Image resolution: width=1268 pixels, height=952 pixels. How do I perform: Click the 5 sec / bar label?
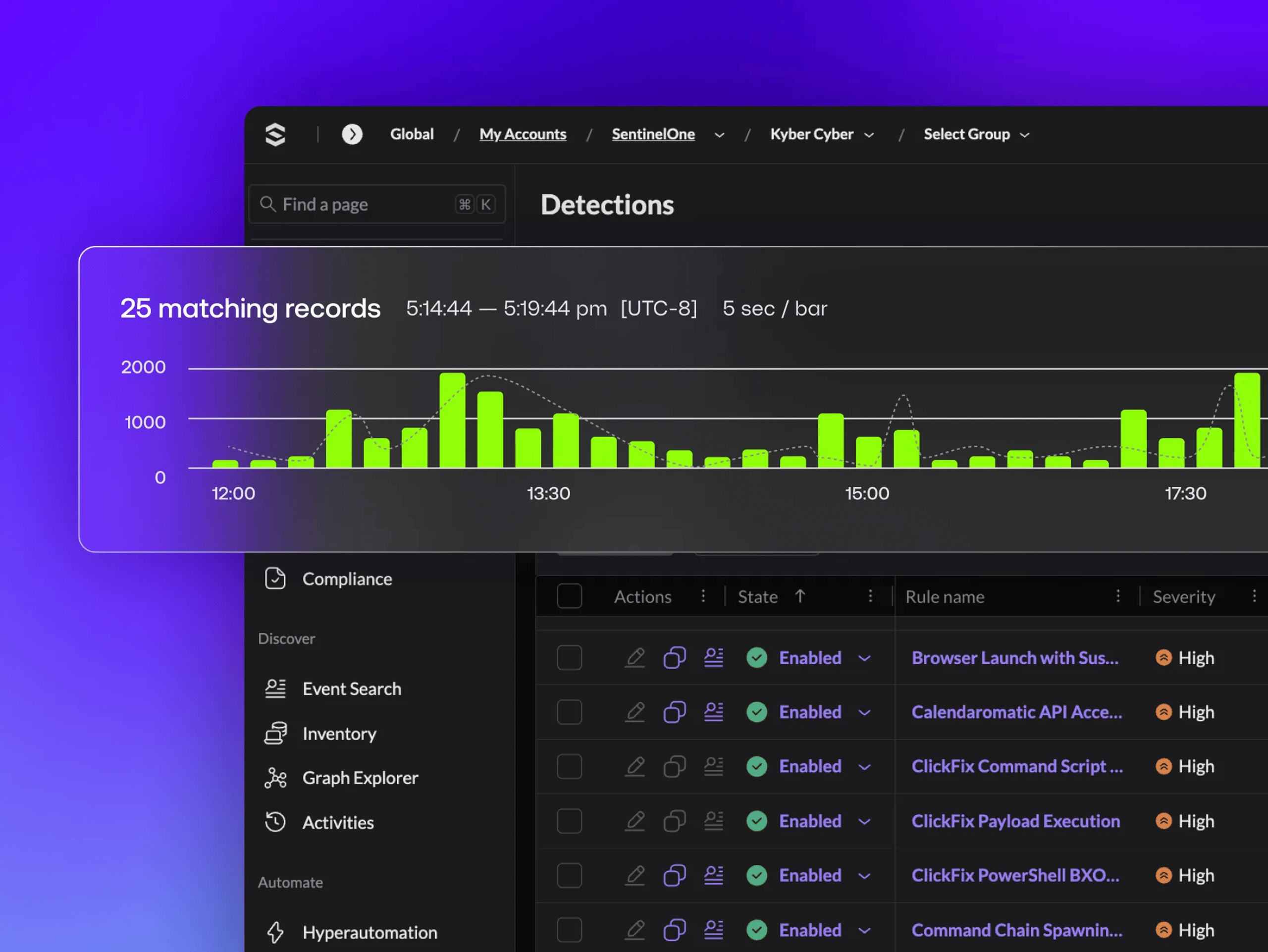775,309
